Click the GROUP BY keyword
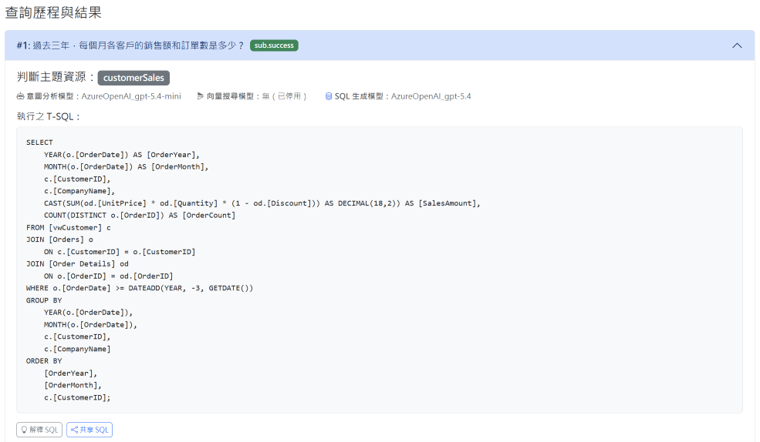 (44, 300)
